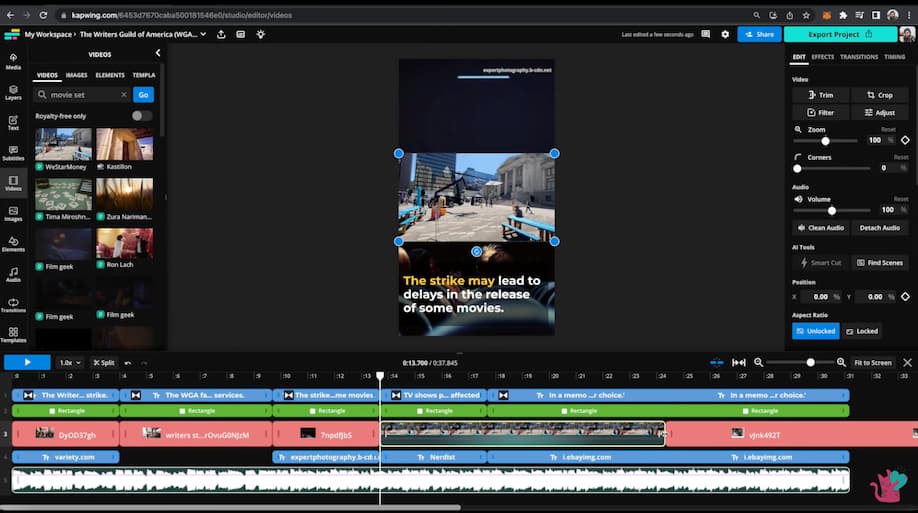The height and width of the screenshot is (513, 918).
Task: Switch to the Effects tab
Action: [x=822, y=57]
